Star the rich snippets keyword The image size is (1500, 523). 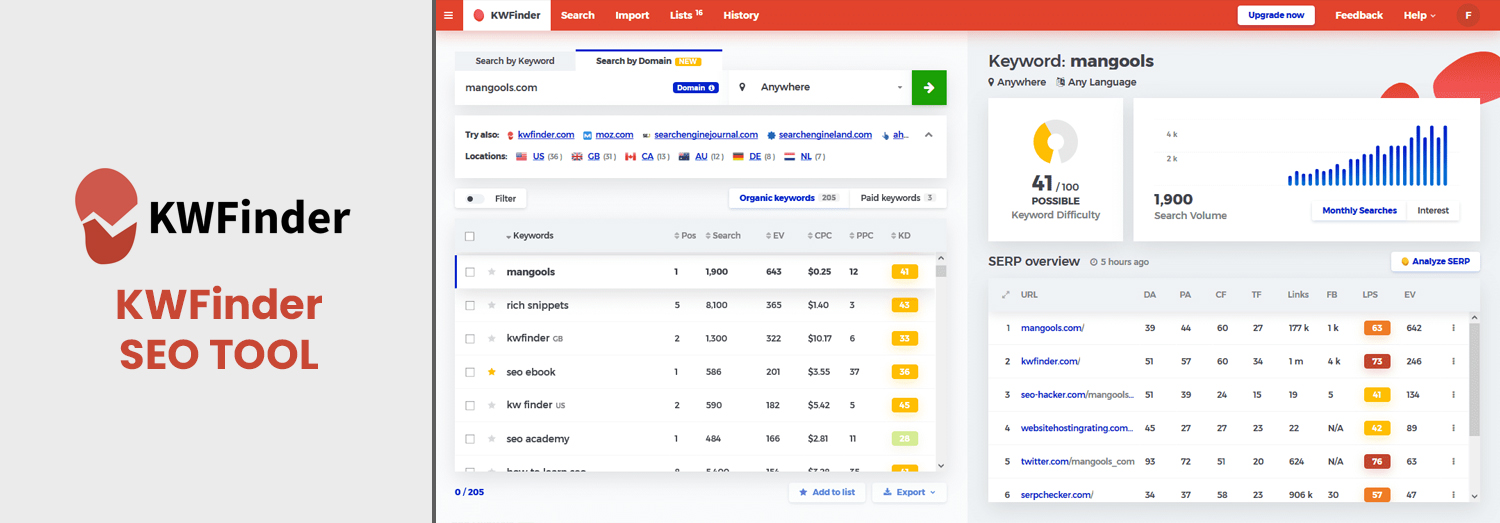pos(491,305)
